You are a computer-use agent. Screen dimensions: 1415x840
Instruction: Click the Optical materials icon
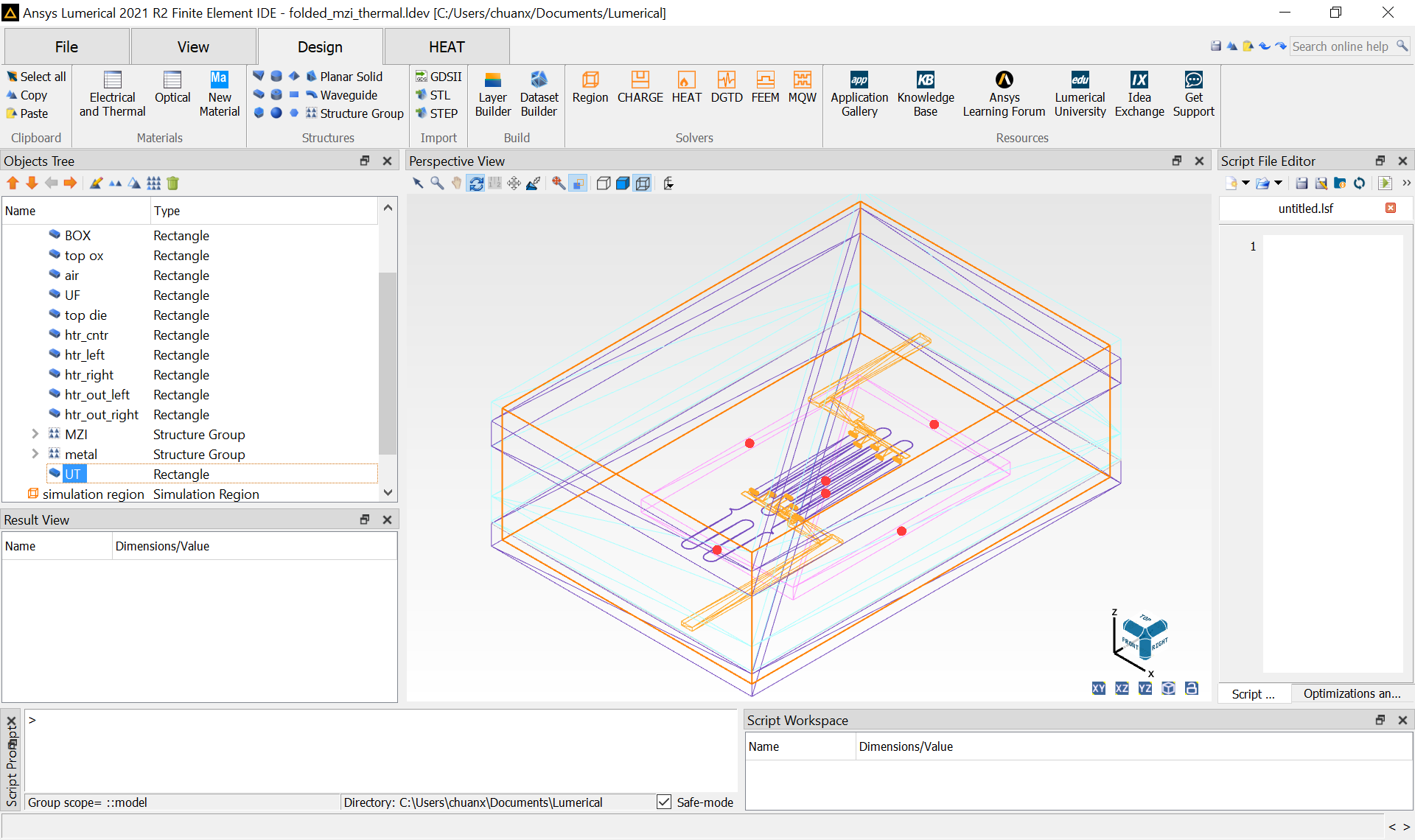172,88
